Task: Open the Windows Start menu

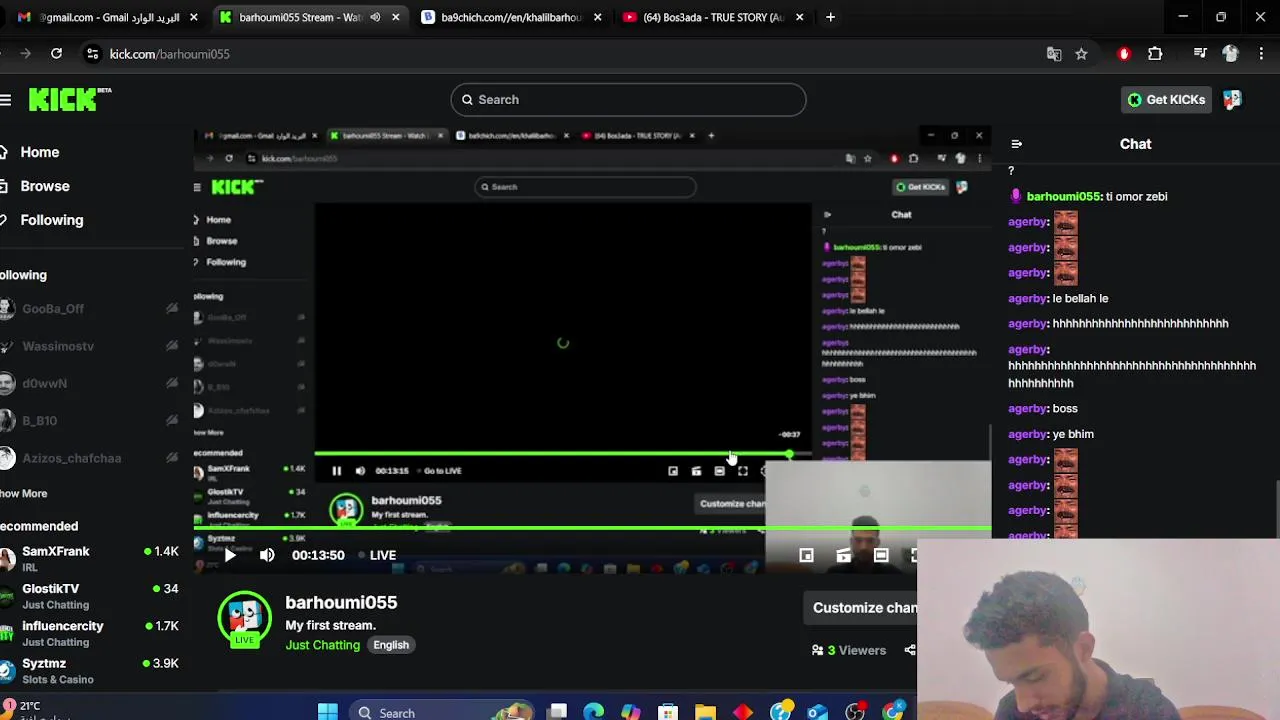Action: click(x=327, y=712)
